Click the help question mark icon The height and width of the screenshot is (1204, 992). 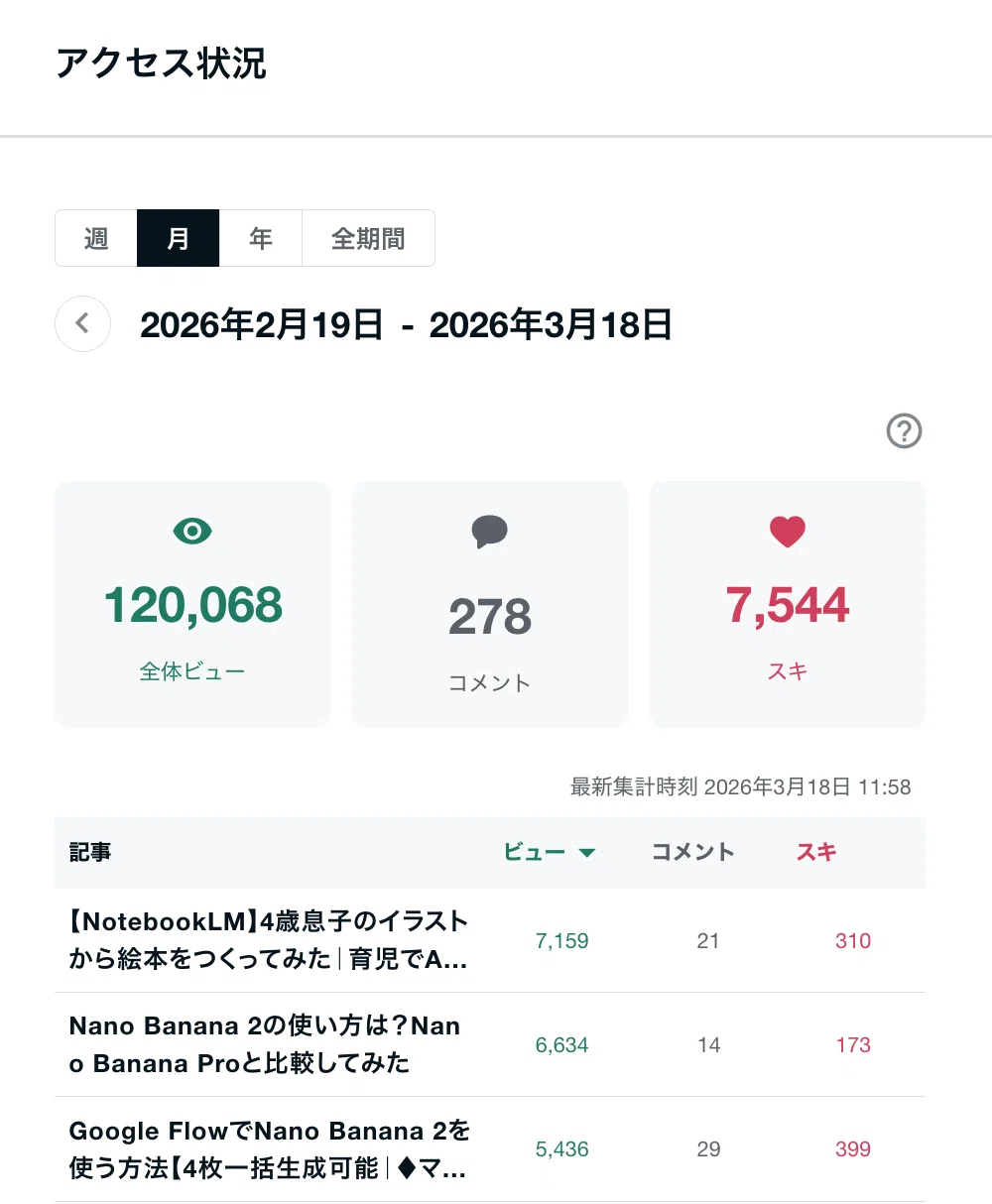904,431
